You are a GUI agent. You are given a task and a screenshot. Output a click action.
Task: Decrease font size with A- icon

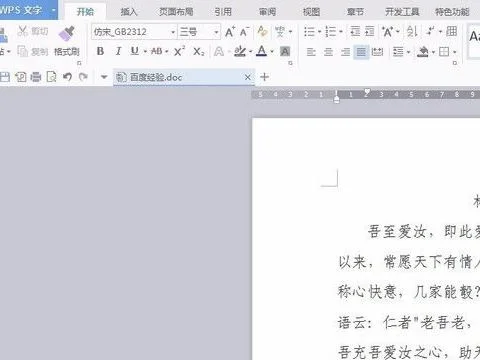244,32
